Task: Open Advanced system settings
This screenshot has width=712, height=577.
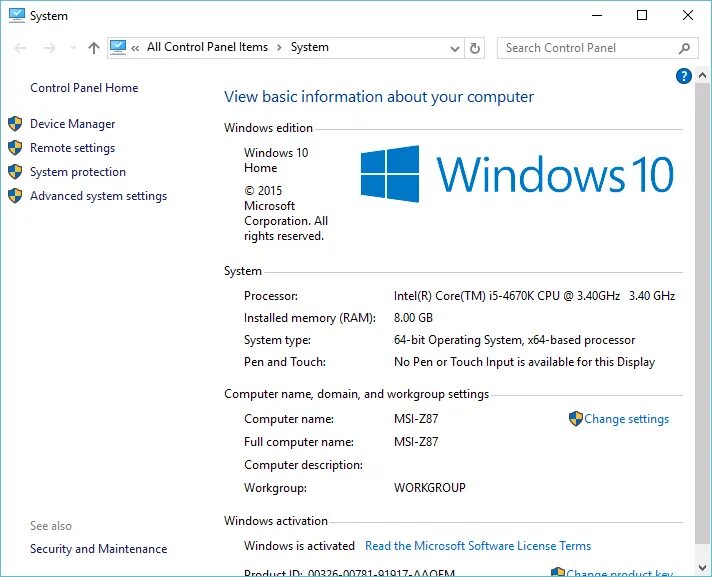Action: [99, 196]
